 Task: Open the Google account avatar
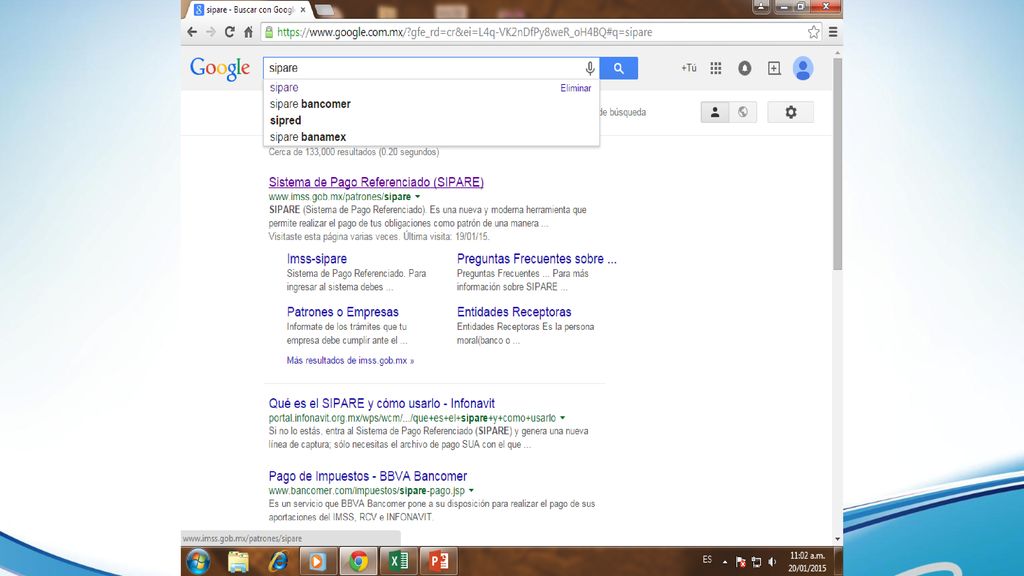coord(803,68)
